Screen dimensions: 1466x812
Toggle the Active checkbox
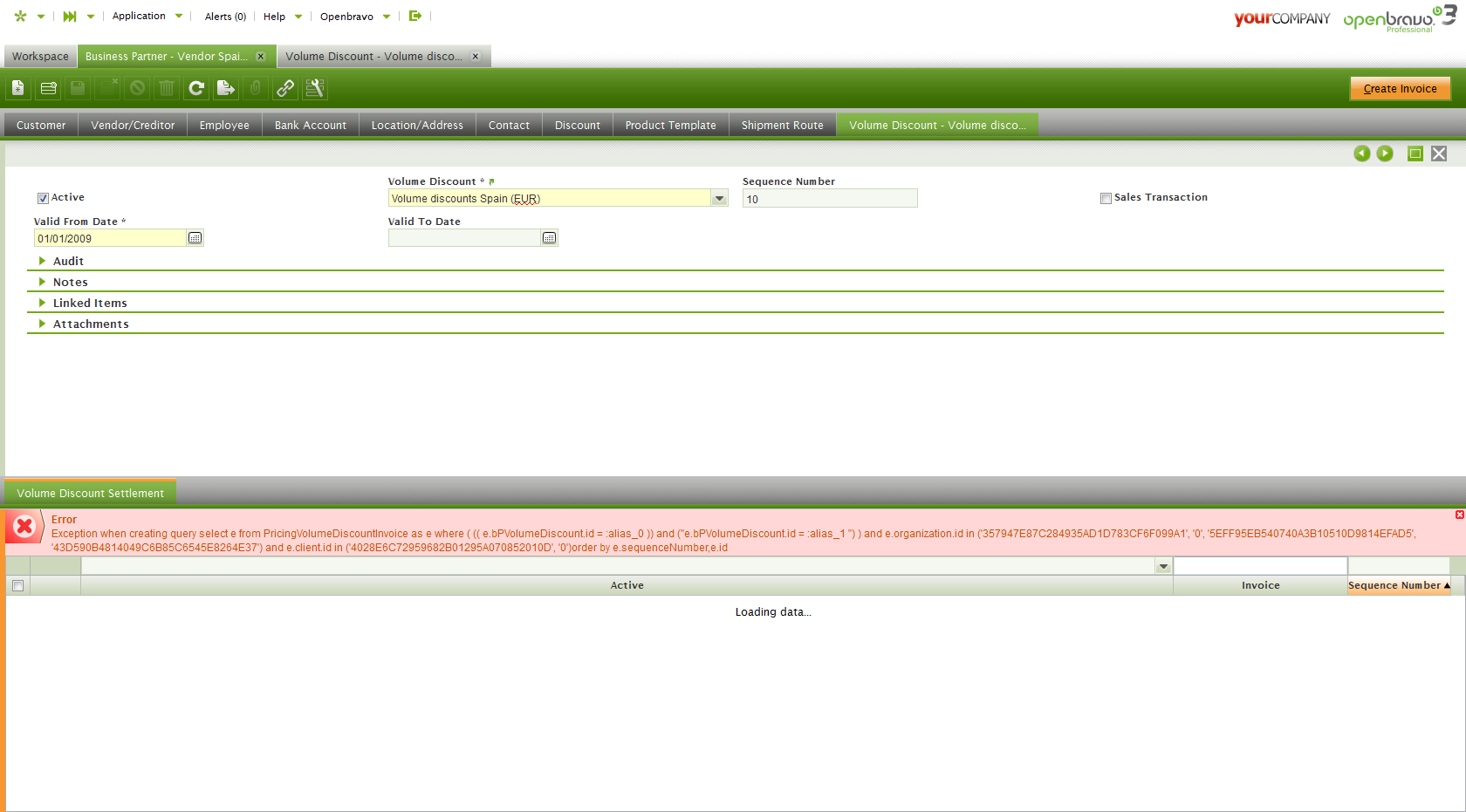pyautogui.click(x=43, y=198)
